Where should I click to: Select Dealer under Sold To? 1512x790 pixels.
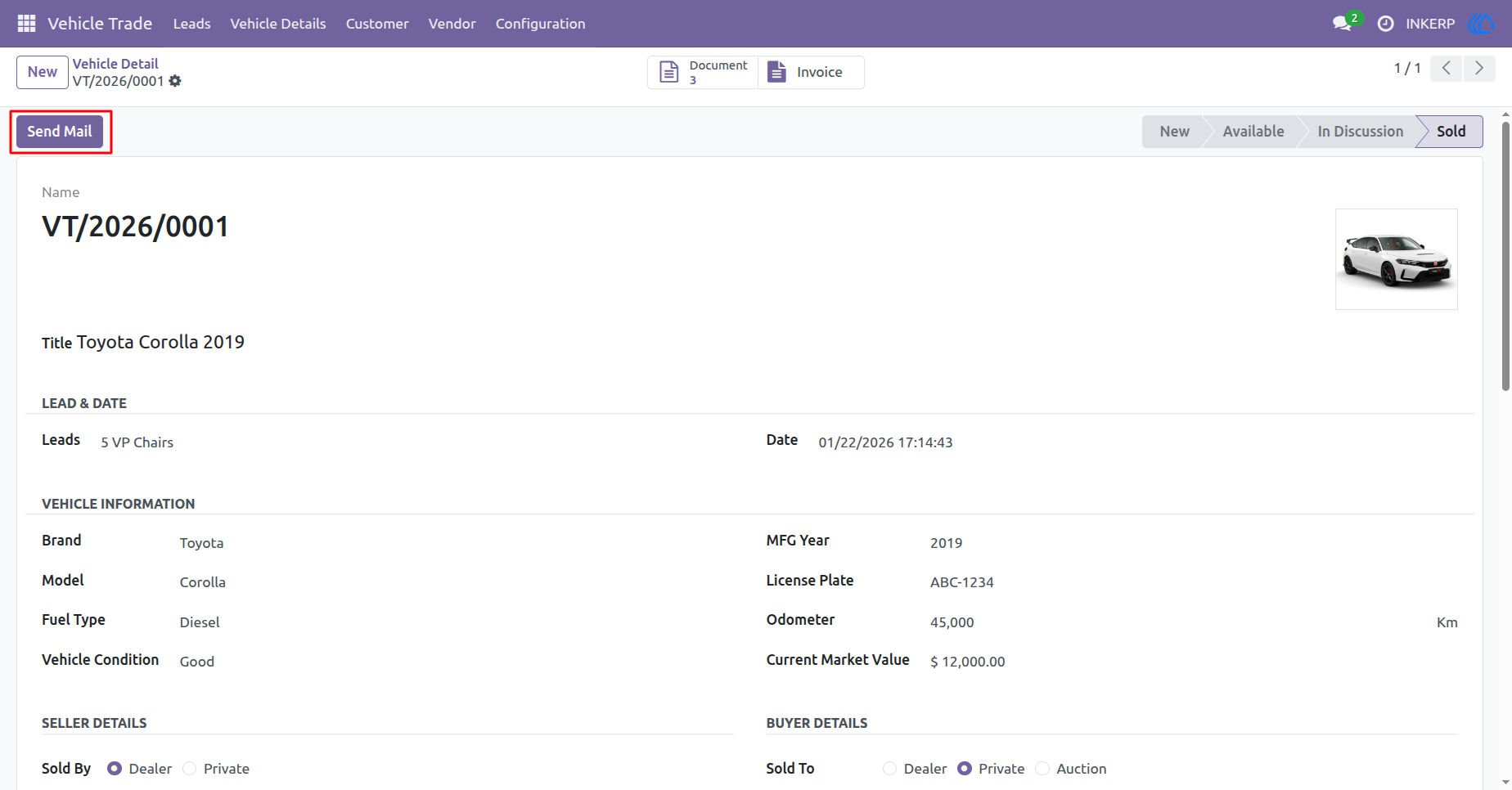point(890,769)
